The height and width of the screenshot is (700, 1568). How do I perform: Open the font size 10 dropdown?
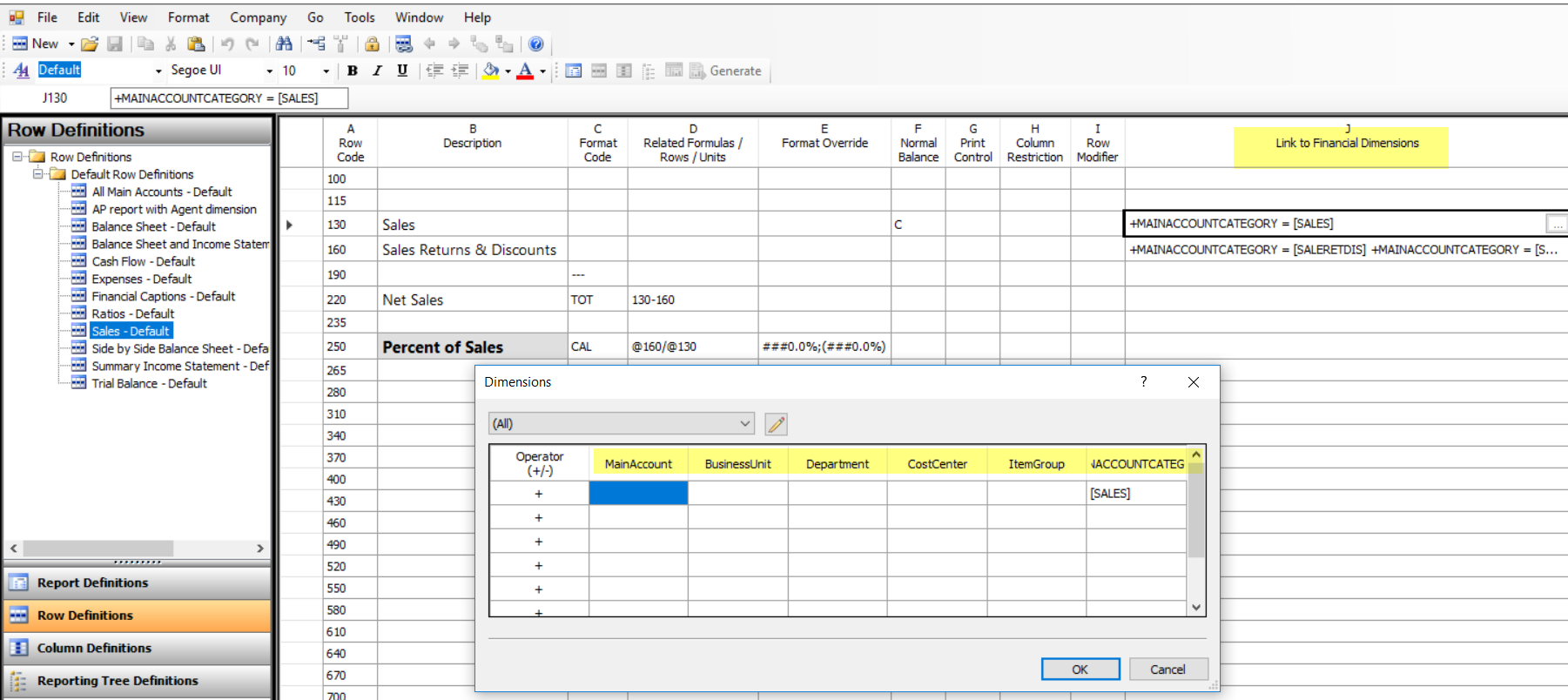point(326,71)
